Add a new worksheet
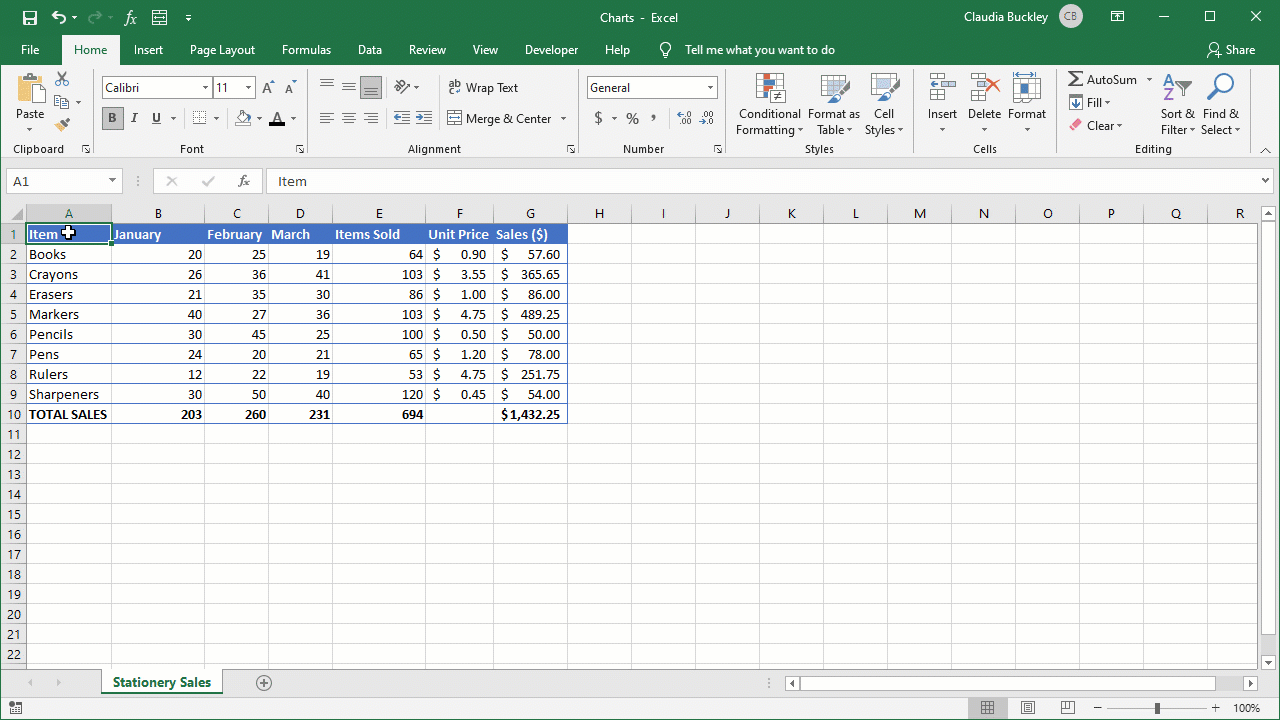Screen dimensions: 1280x720 [264, 682]
